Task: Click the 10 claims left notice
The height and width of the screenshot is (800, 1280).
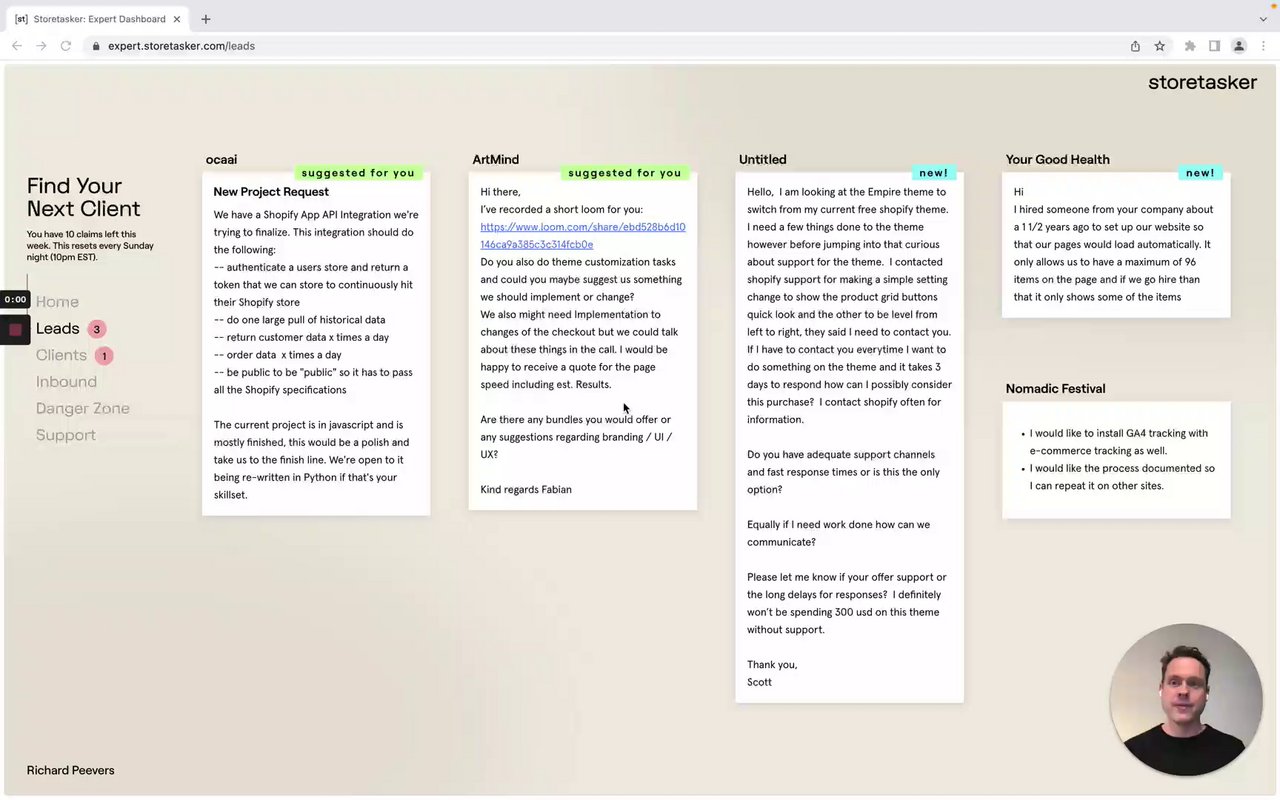Action: click(x=90, y=246)
